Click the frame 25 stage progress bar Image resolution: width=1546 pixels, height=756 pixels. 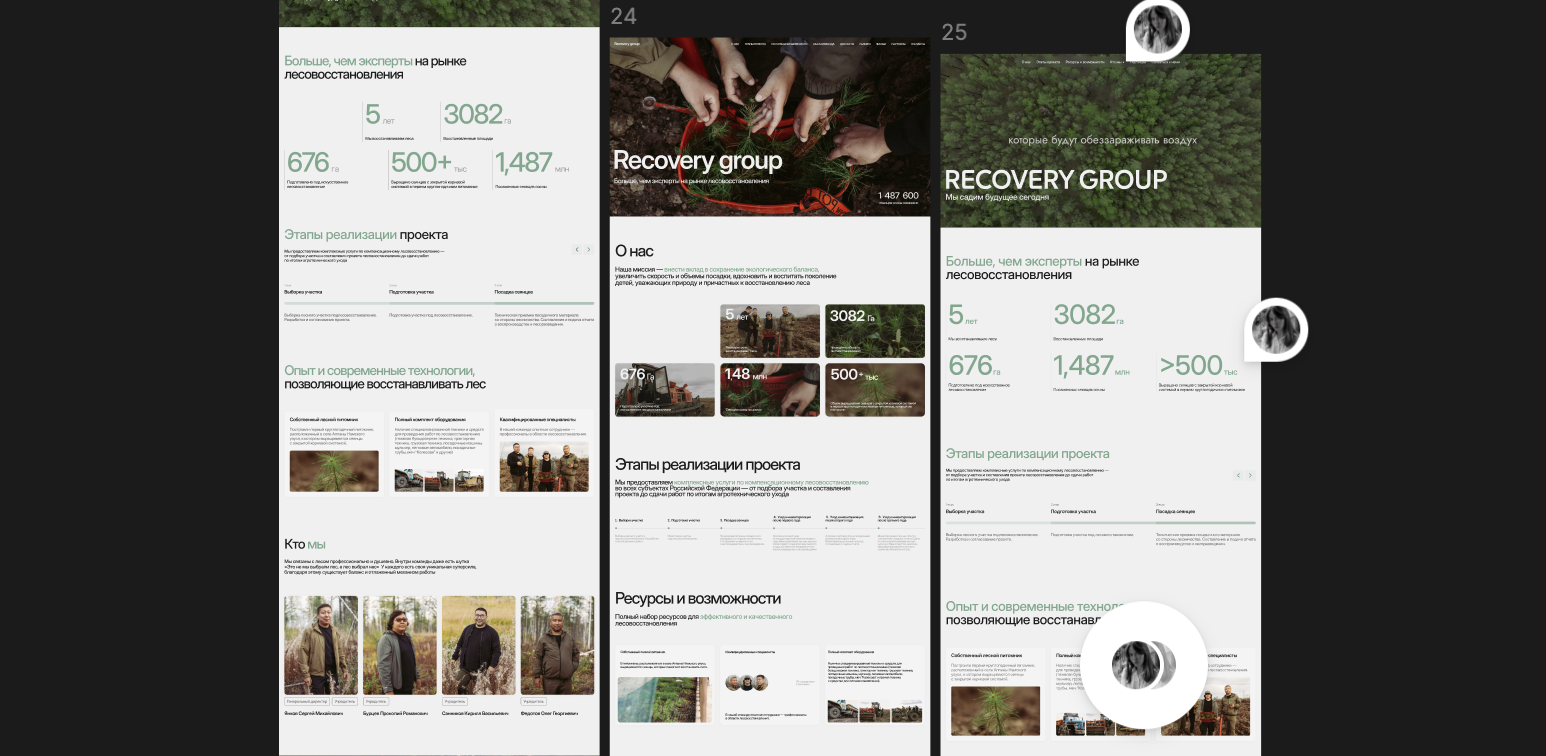tap(1101, 522)
